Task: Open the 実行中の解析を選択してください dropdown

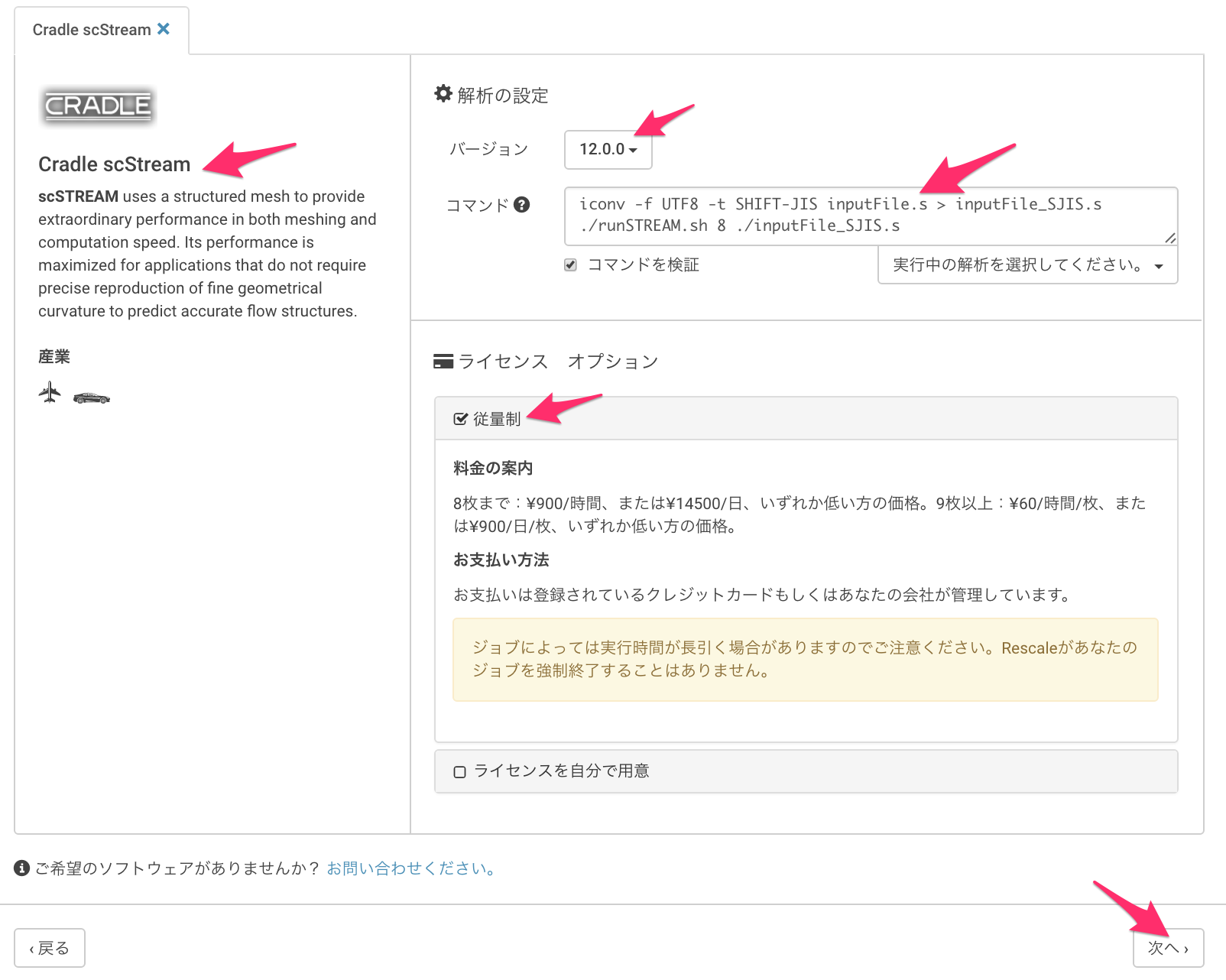Action: (x=1028, y=265)
